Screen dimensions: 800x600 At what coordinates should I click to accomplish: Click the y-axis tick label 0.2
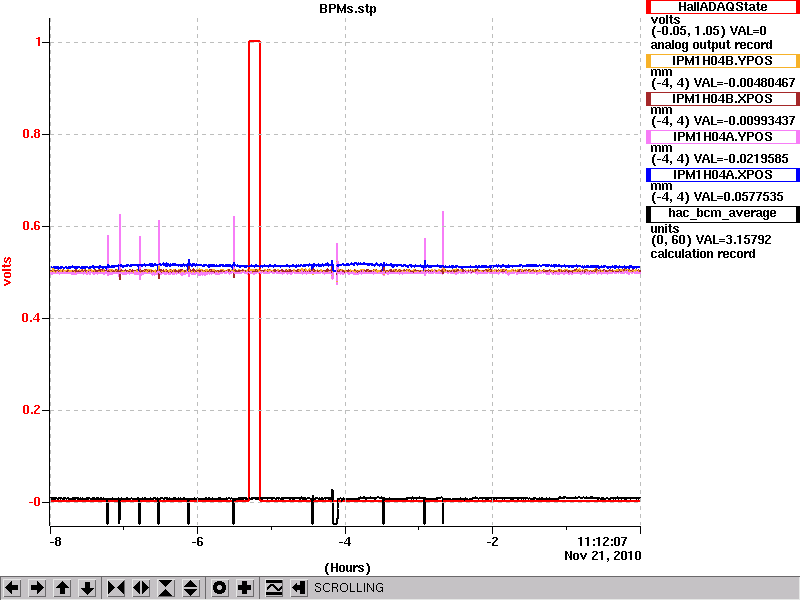(32, 410)
